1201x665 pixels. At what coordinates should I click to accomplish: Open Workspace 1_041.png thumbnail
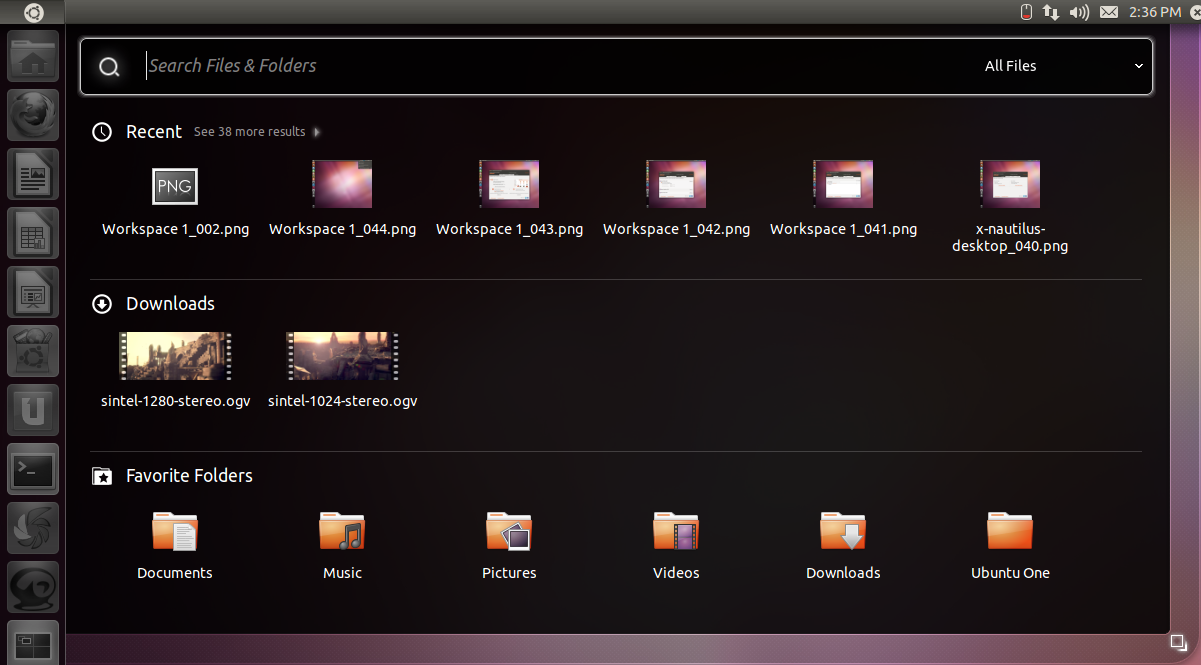pos(843,184)
